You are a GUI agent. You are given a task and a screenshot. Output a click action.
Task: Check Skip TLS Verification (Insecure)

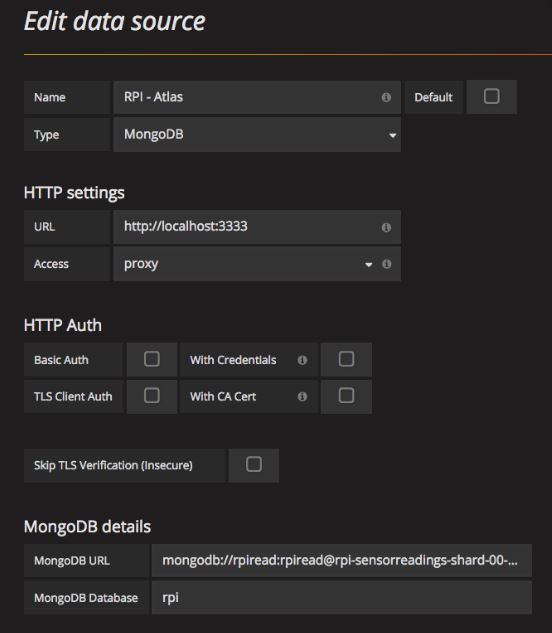point(254,464)
